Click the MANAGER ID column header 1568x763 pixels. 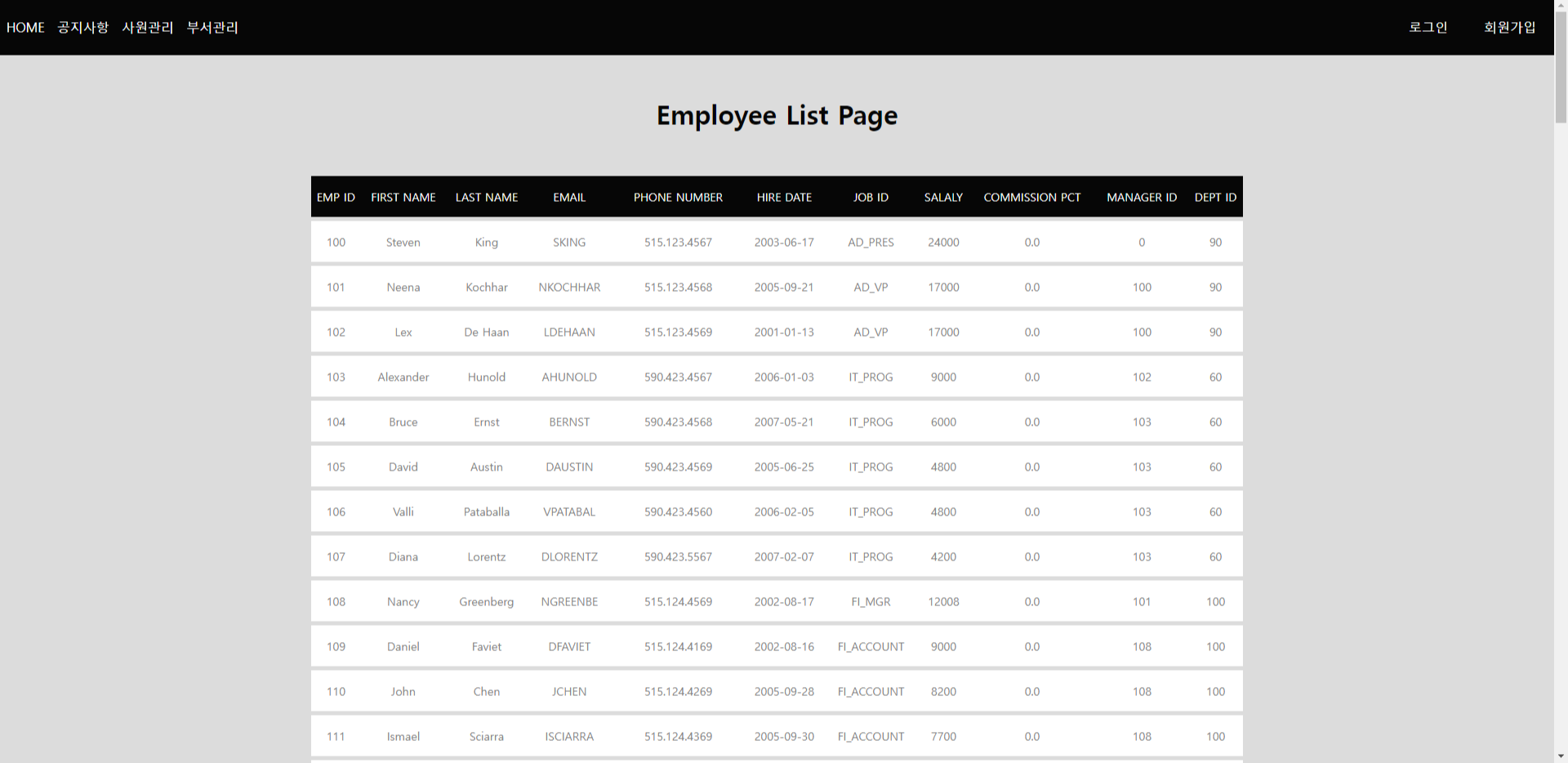[x=1142, y=197]
